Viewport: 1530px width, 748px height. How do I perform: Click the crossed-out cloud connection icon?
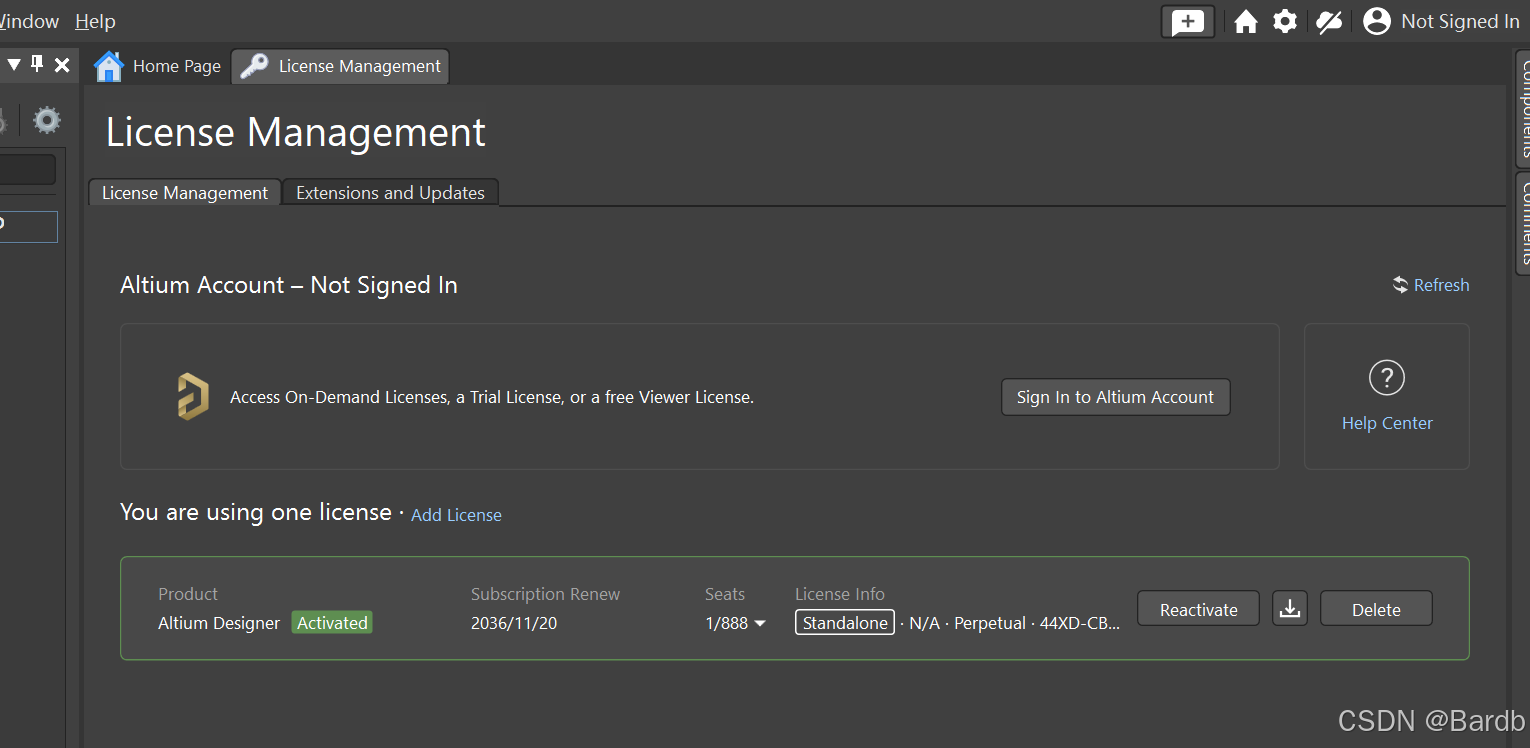tap(1329, 22)
